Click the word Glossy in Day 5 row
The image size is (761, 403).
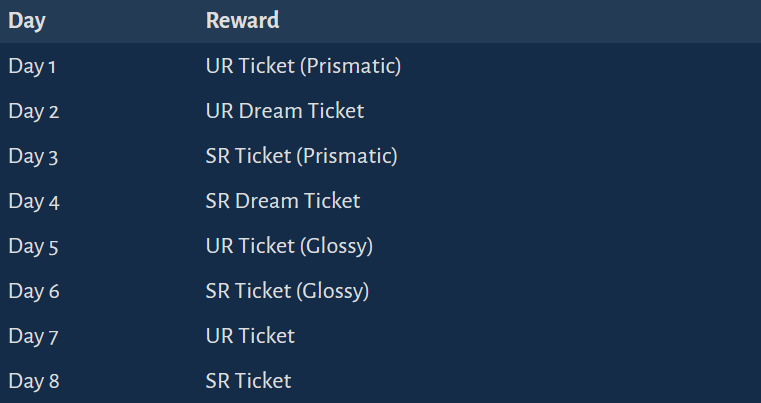coord(337,246)
